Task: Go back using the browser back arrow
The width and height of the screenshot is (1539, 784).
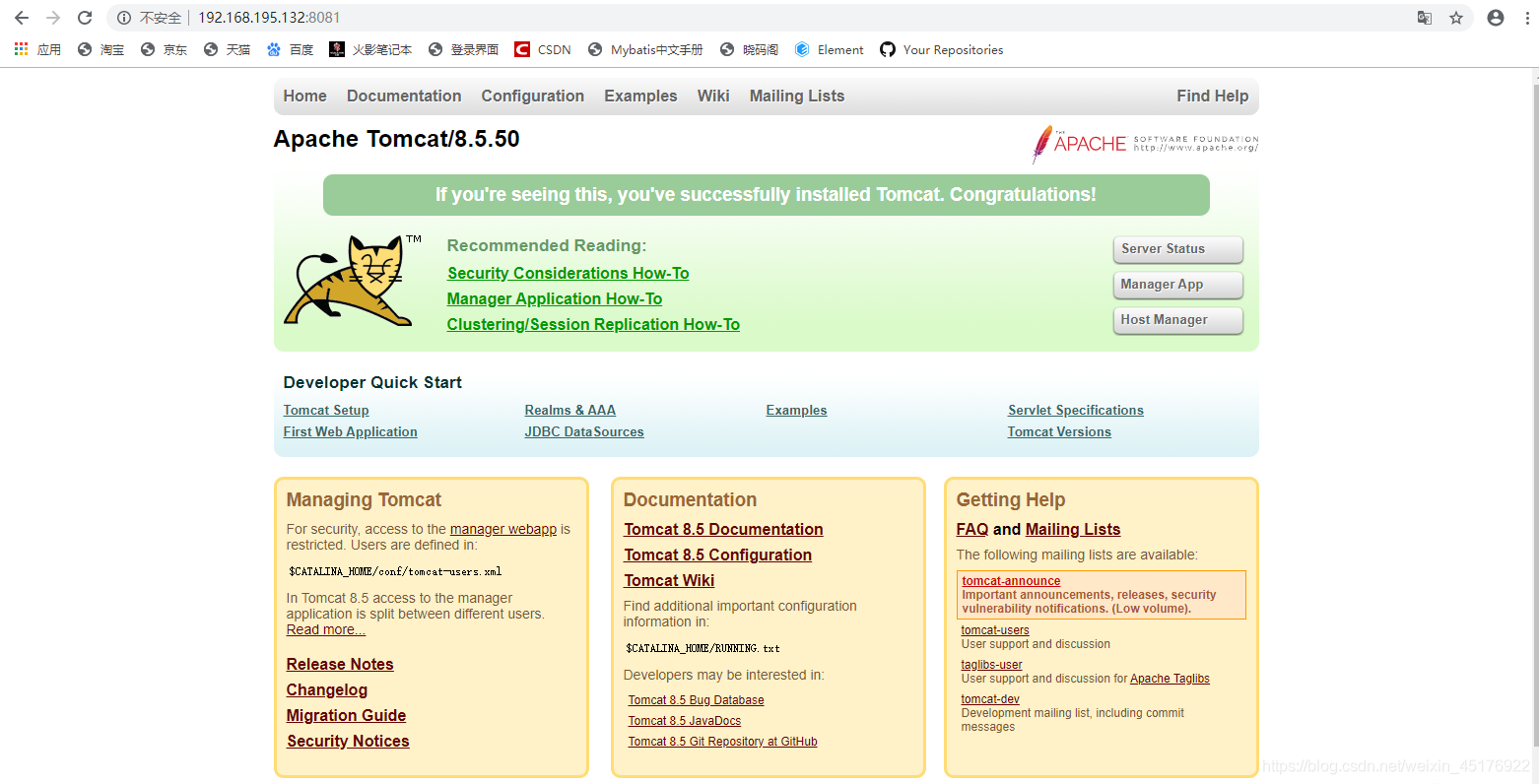Action: click(22, 18)
